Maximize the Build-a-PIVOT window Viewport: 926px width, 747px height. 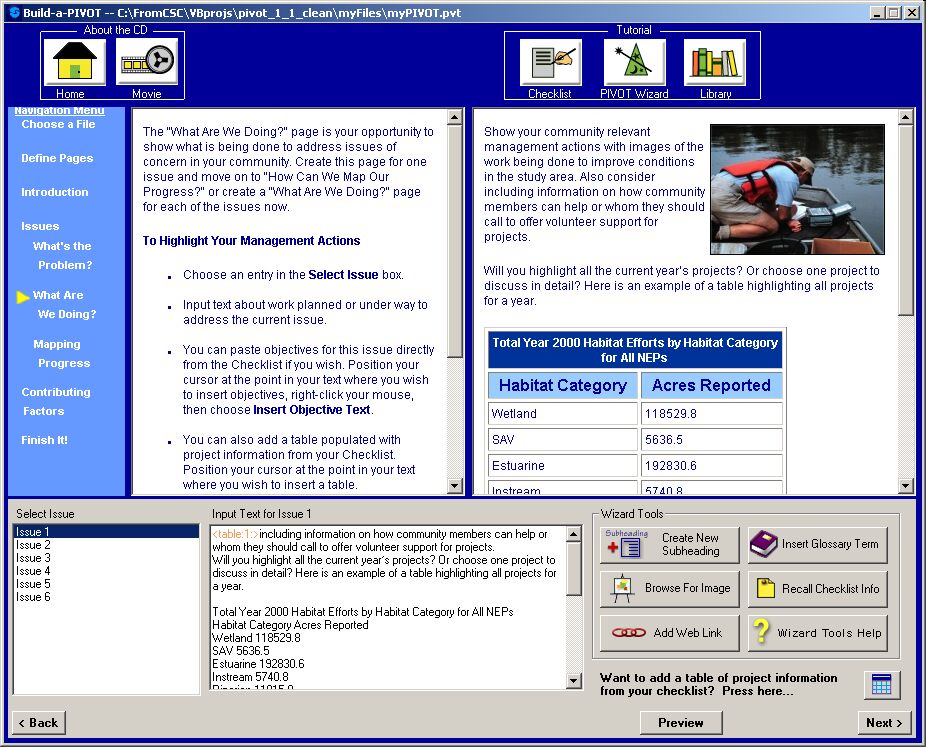[894, 12]
